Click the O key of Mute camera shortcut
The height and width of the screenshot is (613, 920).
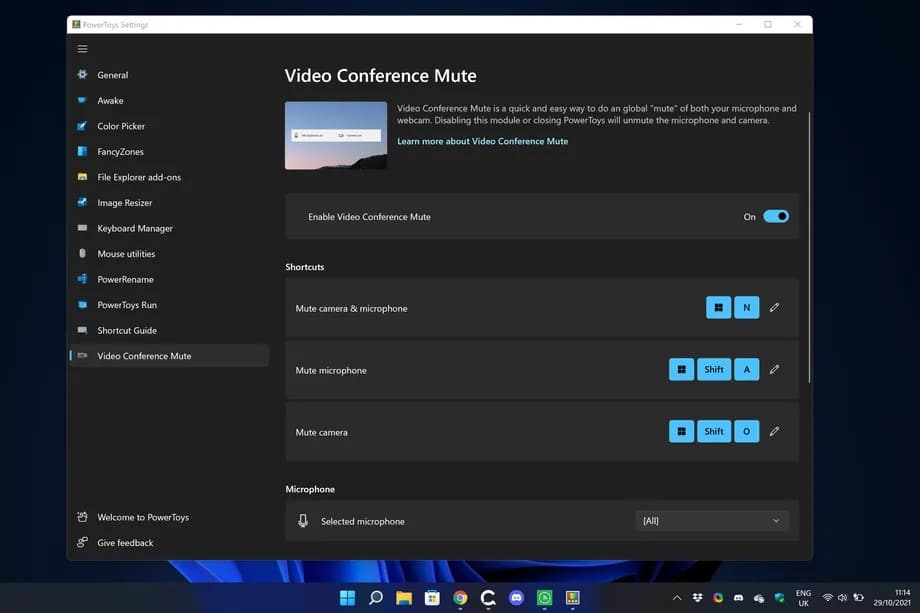[746, 431]
